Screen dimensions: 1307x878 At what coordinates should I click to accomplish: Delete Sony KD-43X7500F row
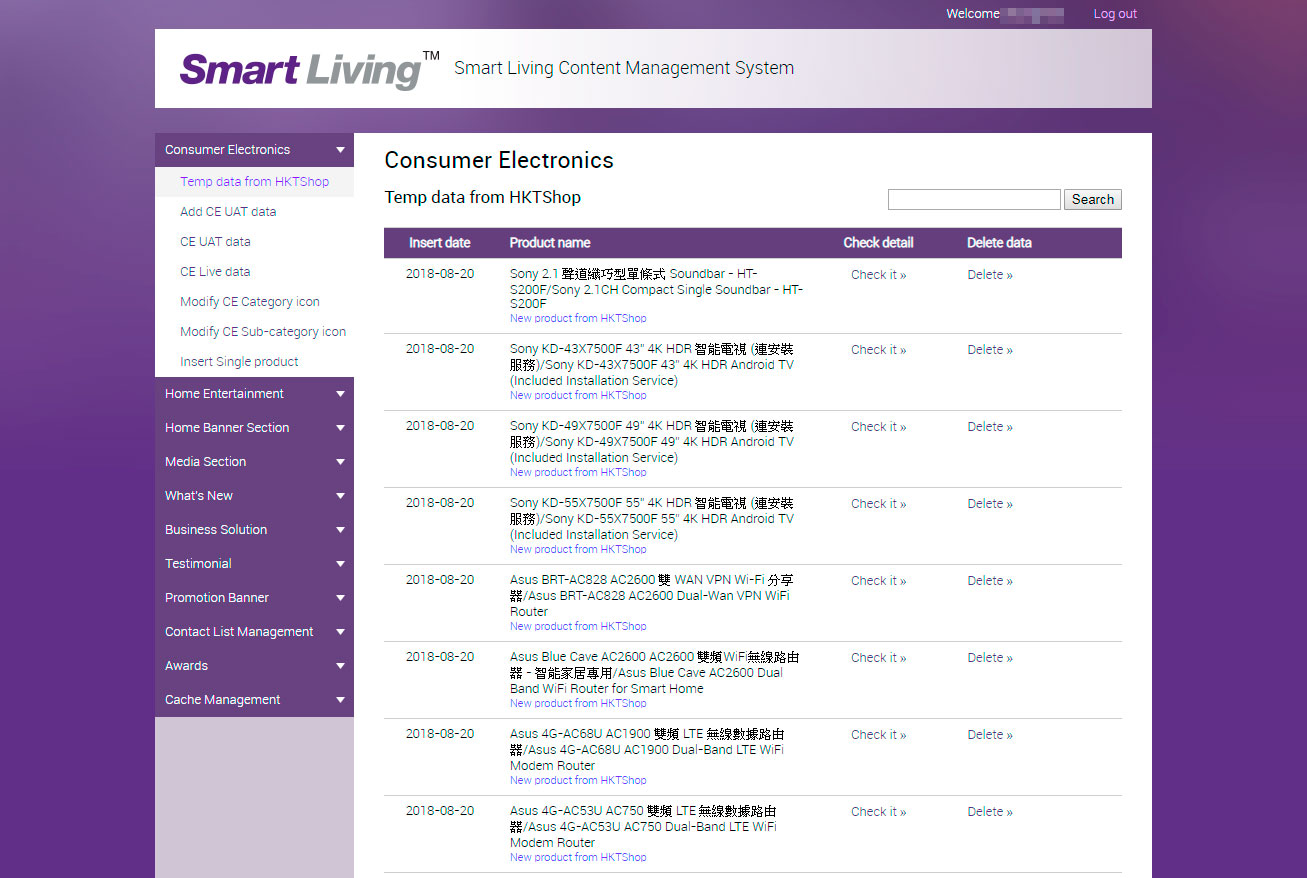click(990, 350)
